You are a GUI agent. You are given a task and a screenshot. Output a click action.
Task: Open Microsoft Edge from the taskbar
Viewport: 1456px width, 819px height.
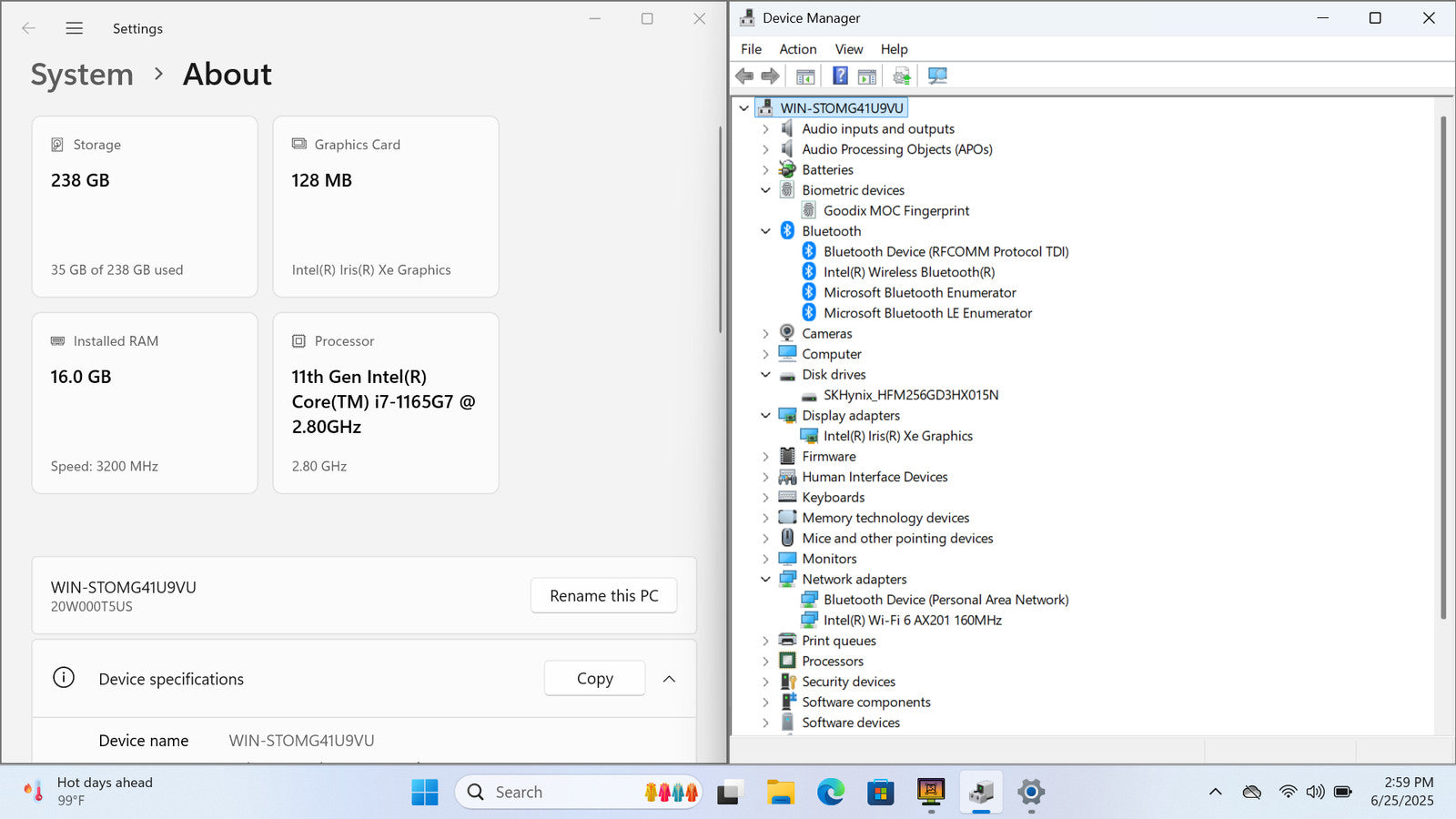[830, 792]
